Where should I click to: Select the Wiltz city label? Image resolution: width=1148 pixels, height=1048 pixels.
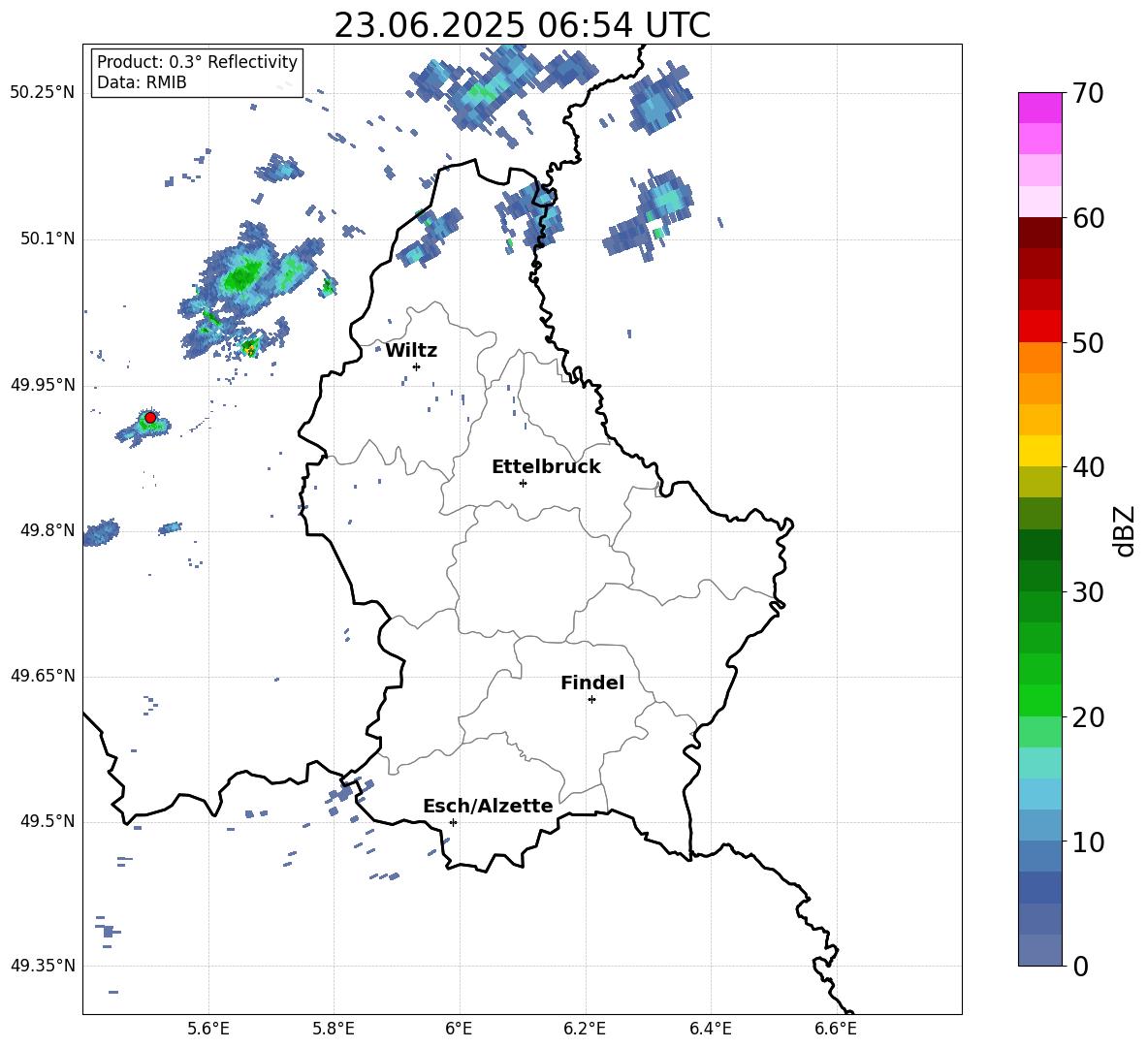tap(411, 351)
